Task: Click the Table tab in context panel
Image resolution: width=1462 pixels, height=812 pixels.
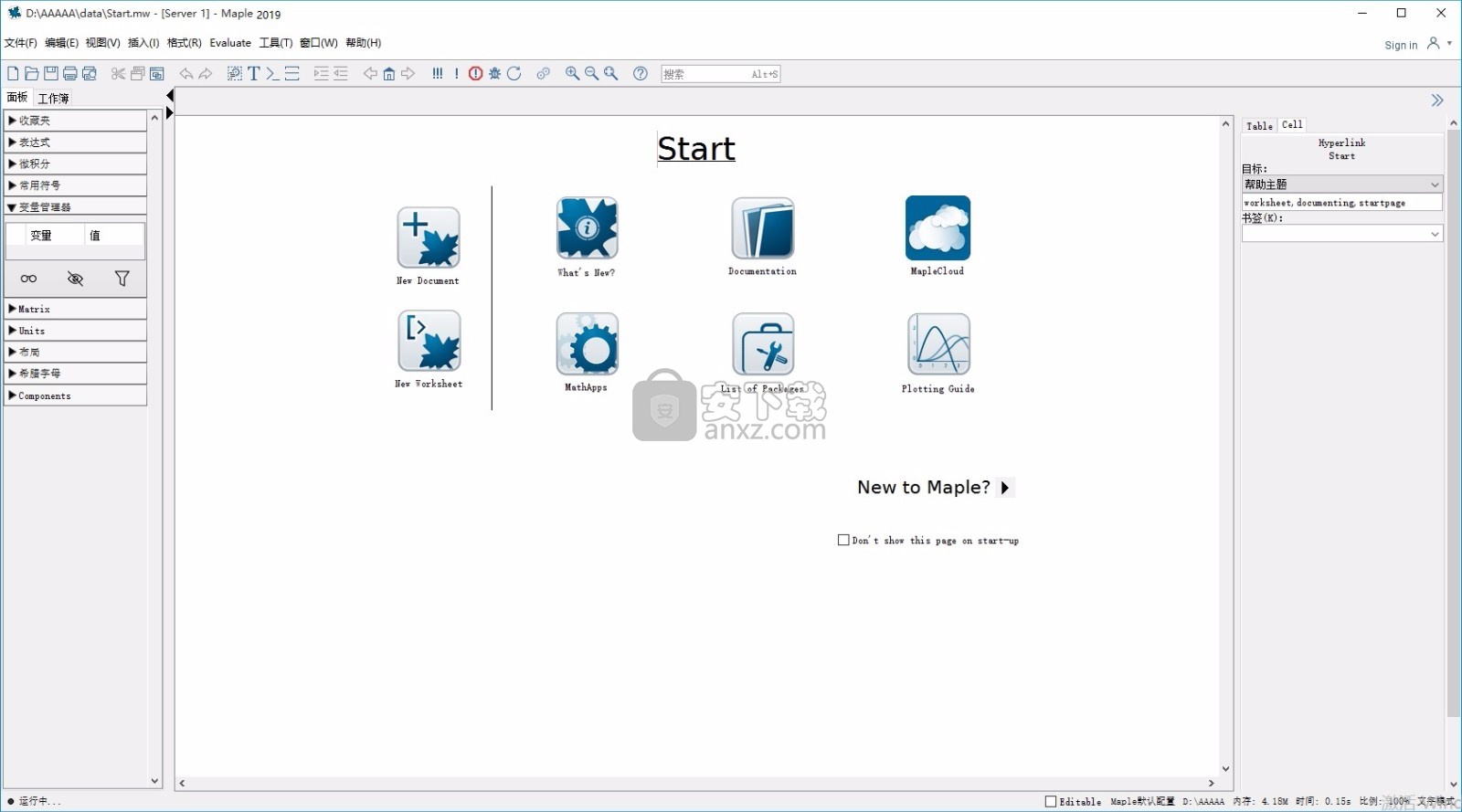Action: click(1259, 126)
